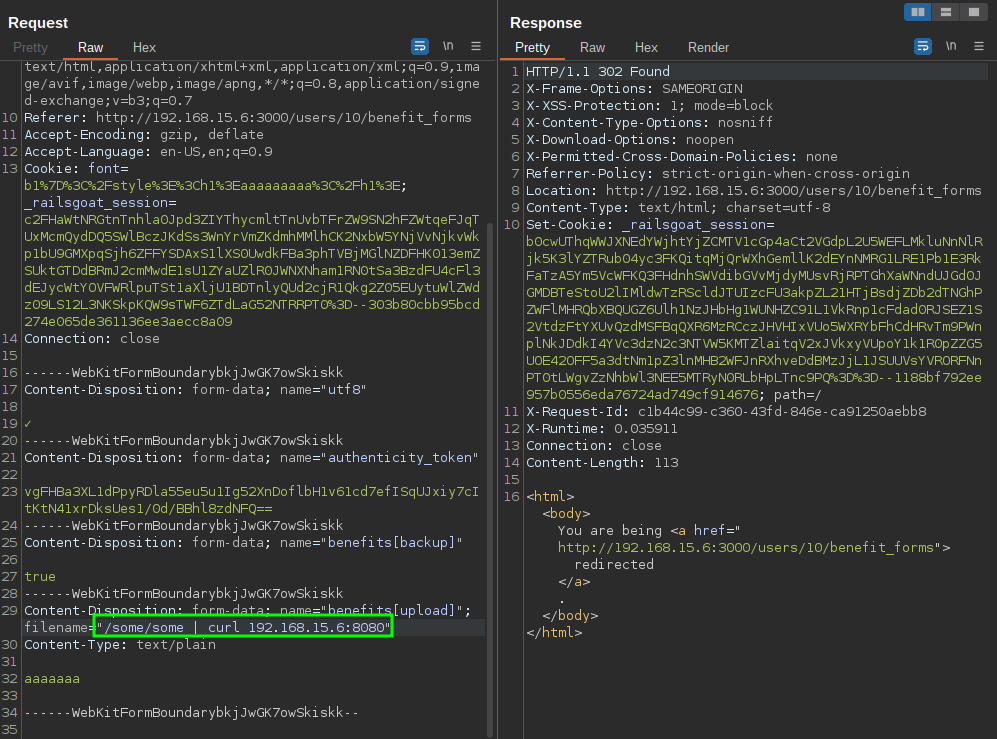Open the Hex tab in Request panel
Image resolution: width=997 pixels, height=739 pixels.
coord(144,47)
